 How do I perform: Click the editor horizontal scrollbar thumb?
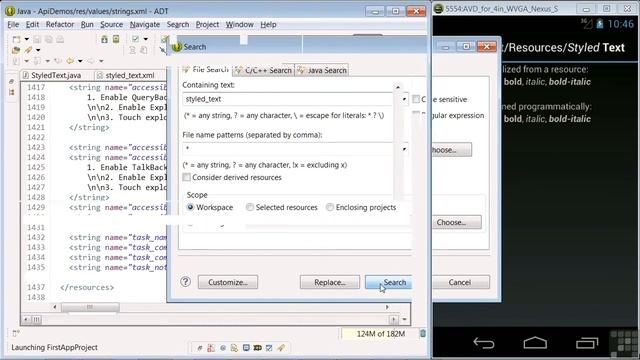point(90,307)
